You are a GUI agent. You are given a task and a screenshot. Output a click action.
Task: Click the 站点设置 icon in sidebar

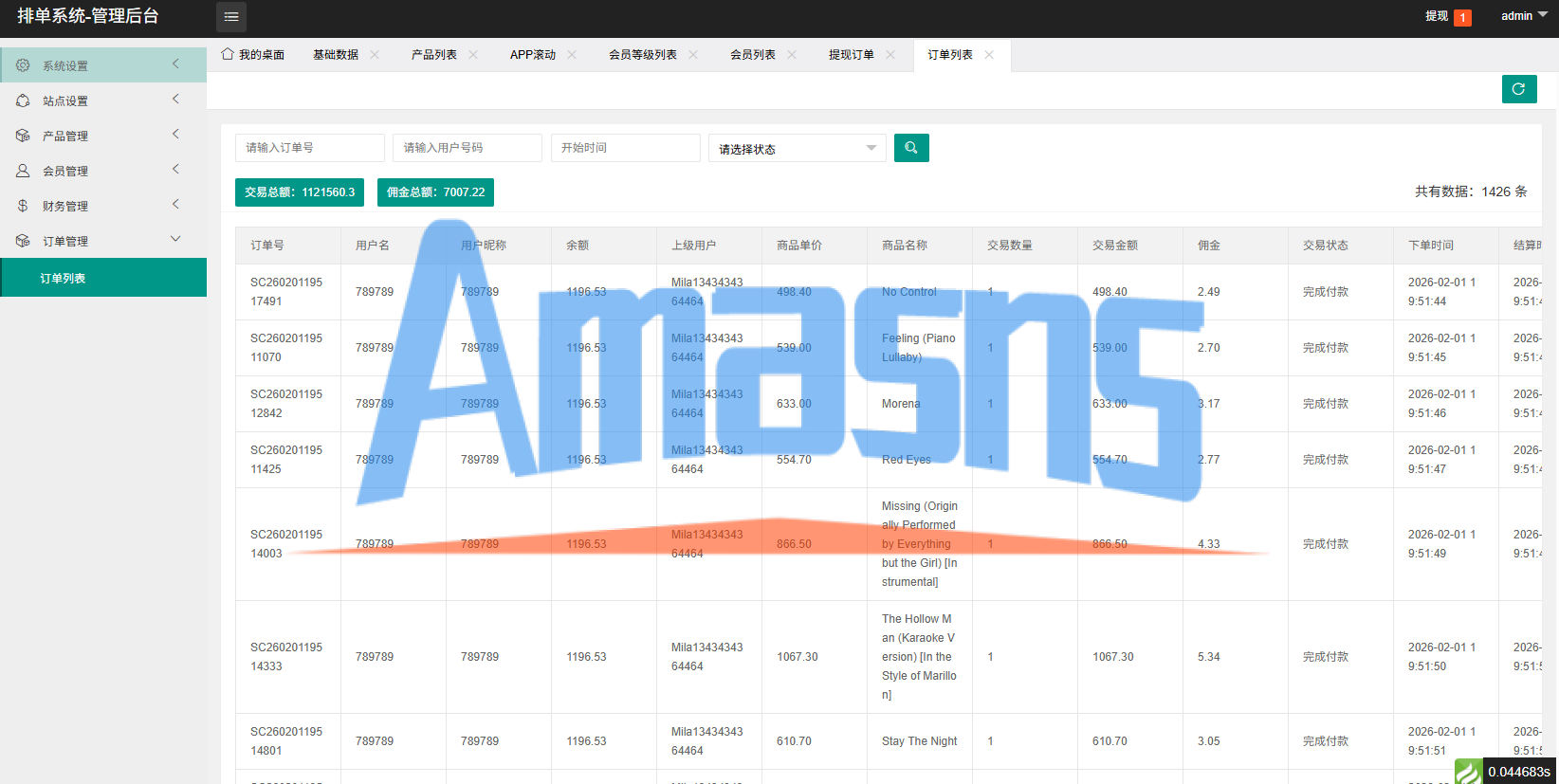[23, 100]
